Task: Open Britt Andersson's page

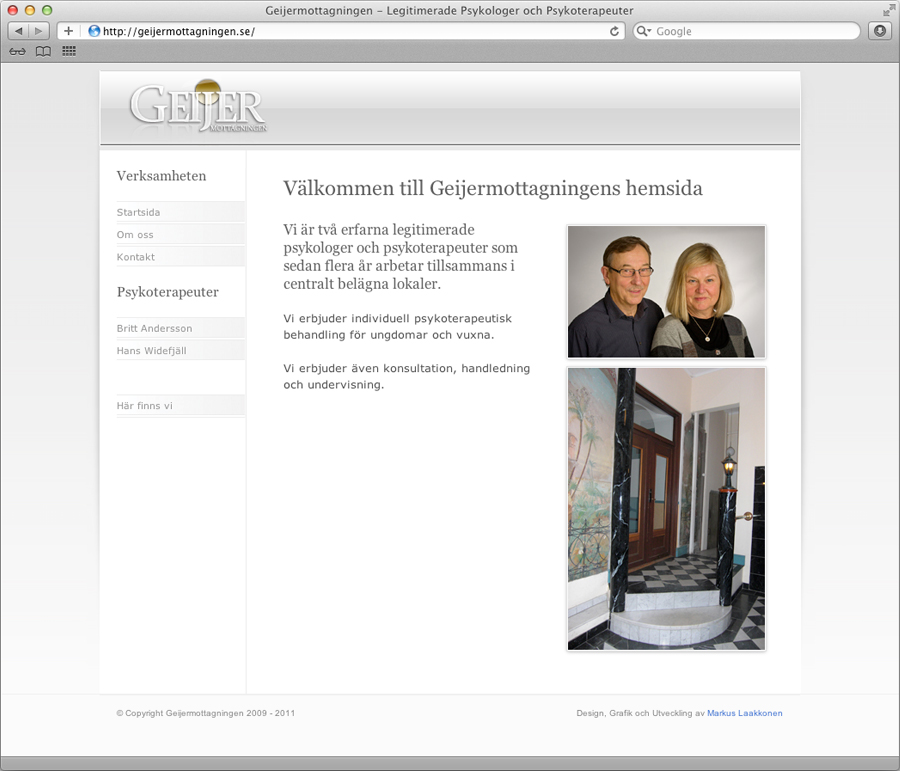Action: pos(181,328)
